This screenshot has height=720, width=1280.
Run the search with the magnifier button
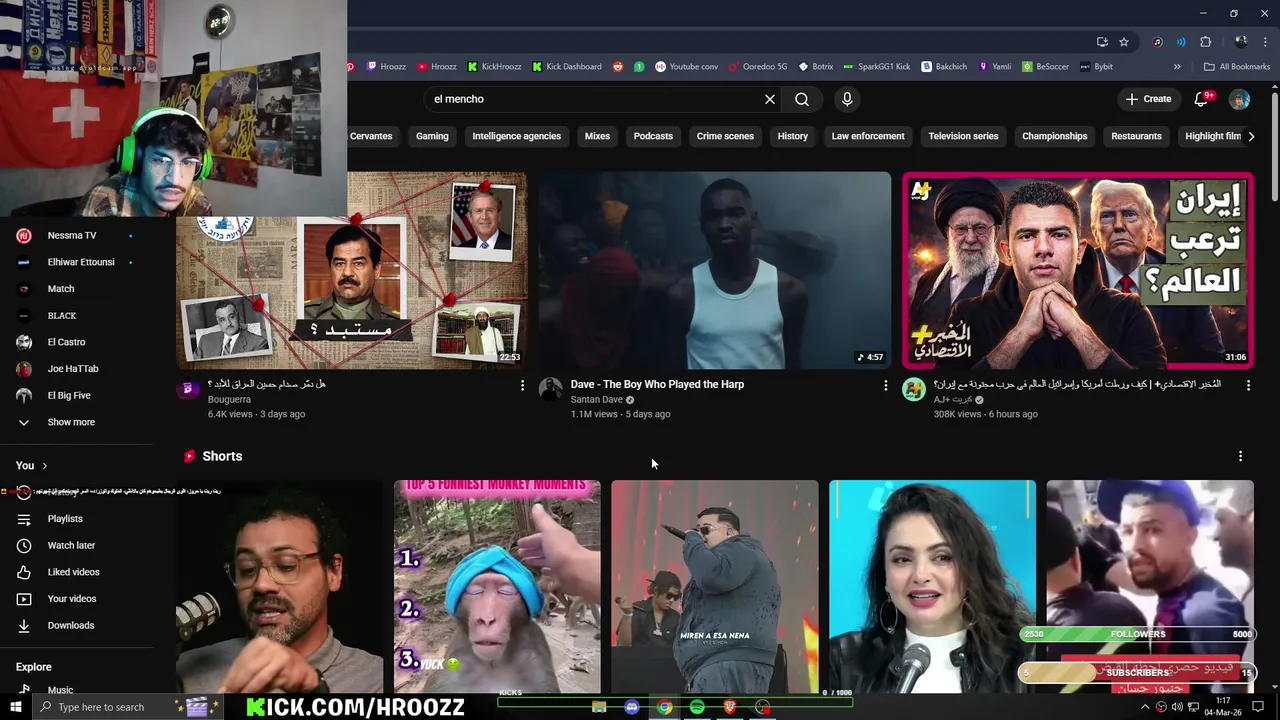click(x=802, y=99)
